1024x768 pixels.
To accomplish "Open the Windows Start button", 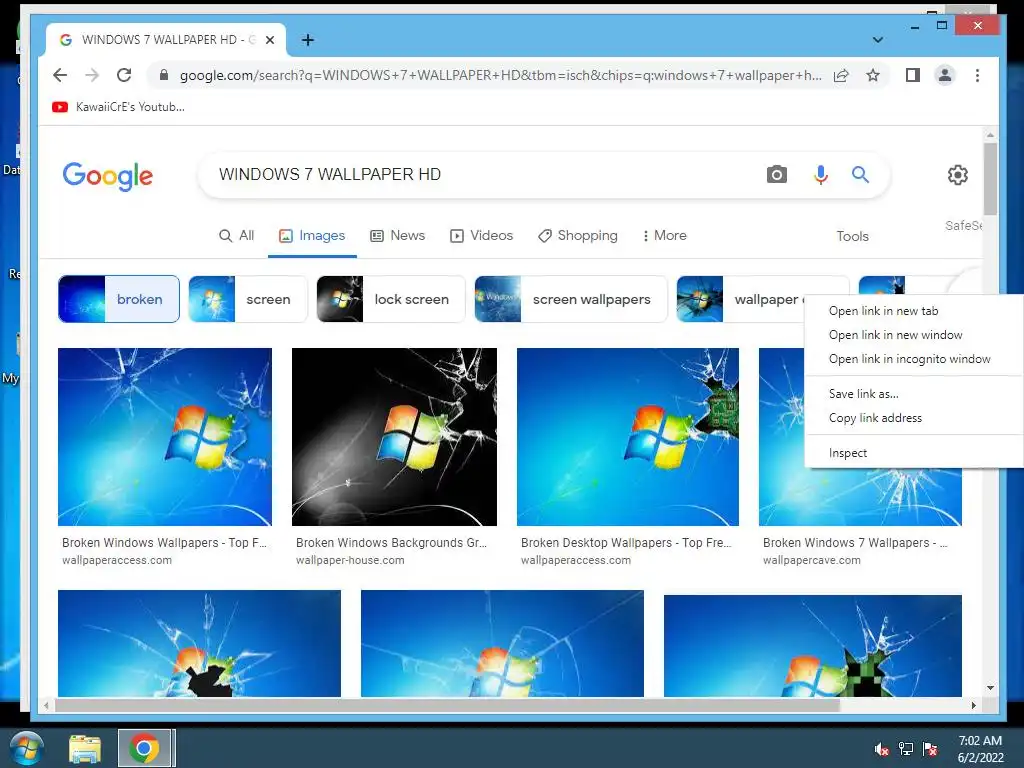I will pos(26,748).
